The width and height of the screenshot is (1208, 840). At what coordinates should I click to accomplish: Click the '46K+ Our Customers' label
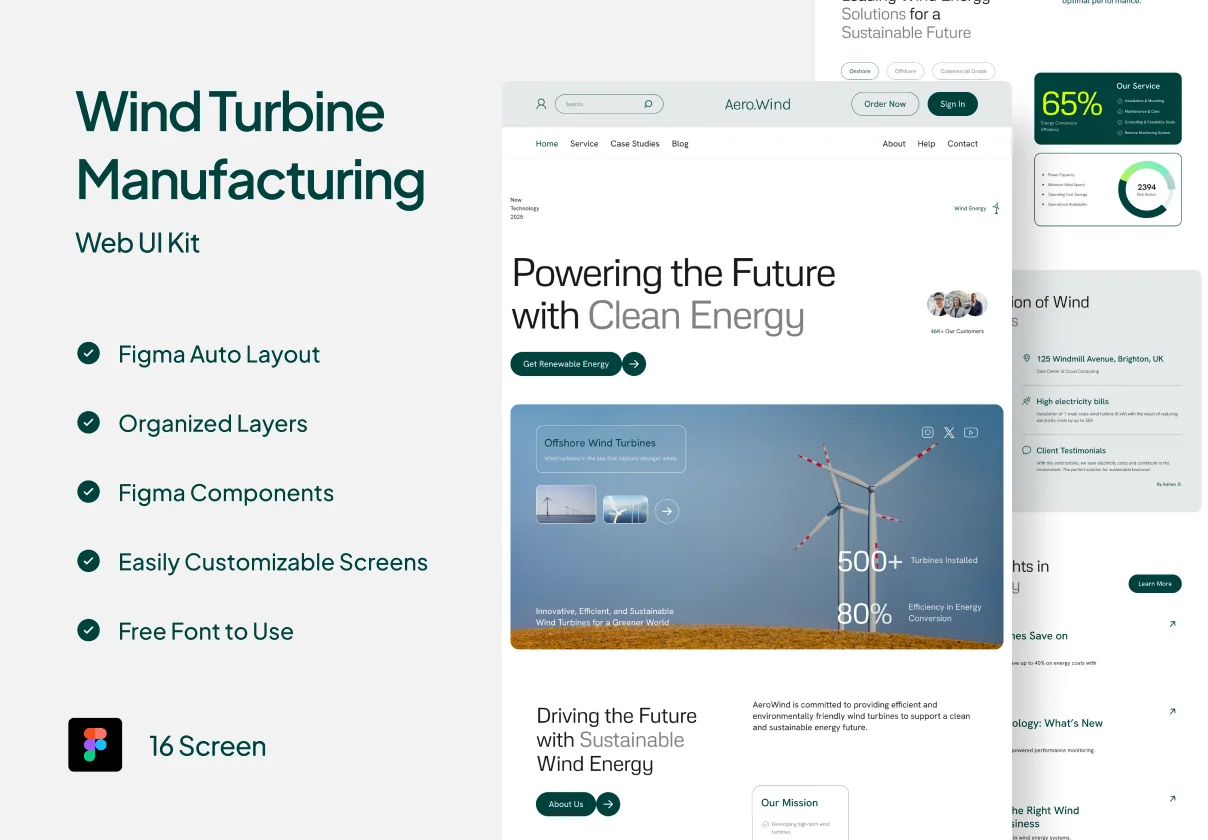pos(957,331)
